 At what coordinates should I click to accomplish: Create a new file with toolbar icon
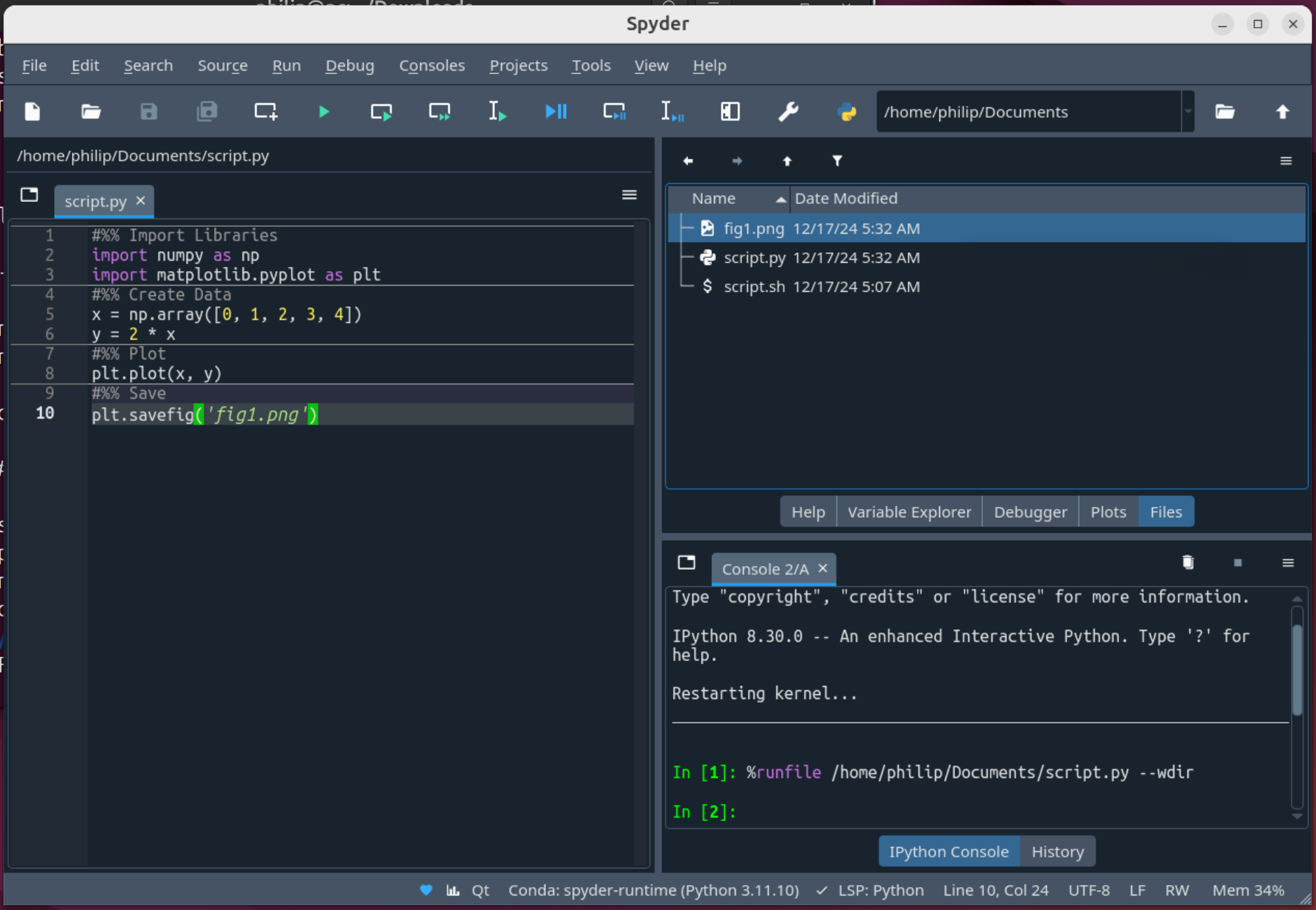[x=32, y=111]
